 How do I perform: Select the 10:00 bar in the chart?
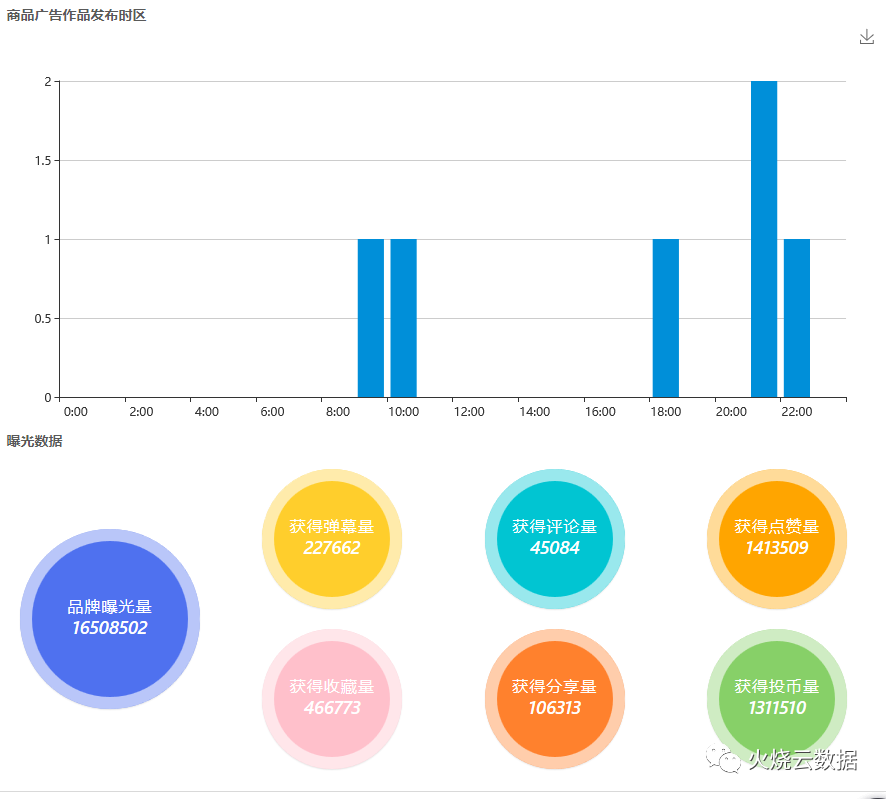tap(403, 318)
